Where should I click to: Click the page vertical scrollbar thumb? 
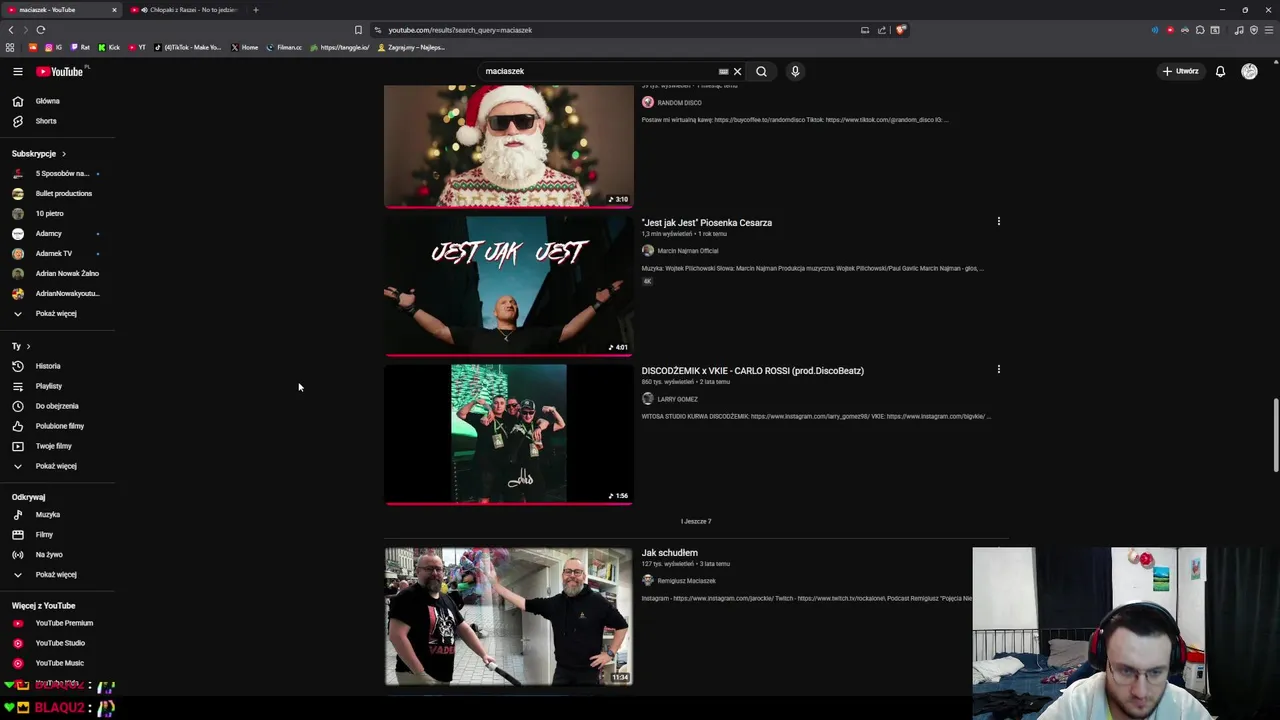tap(1275, 436)
